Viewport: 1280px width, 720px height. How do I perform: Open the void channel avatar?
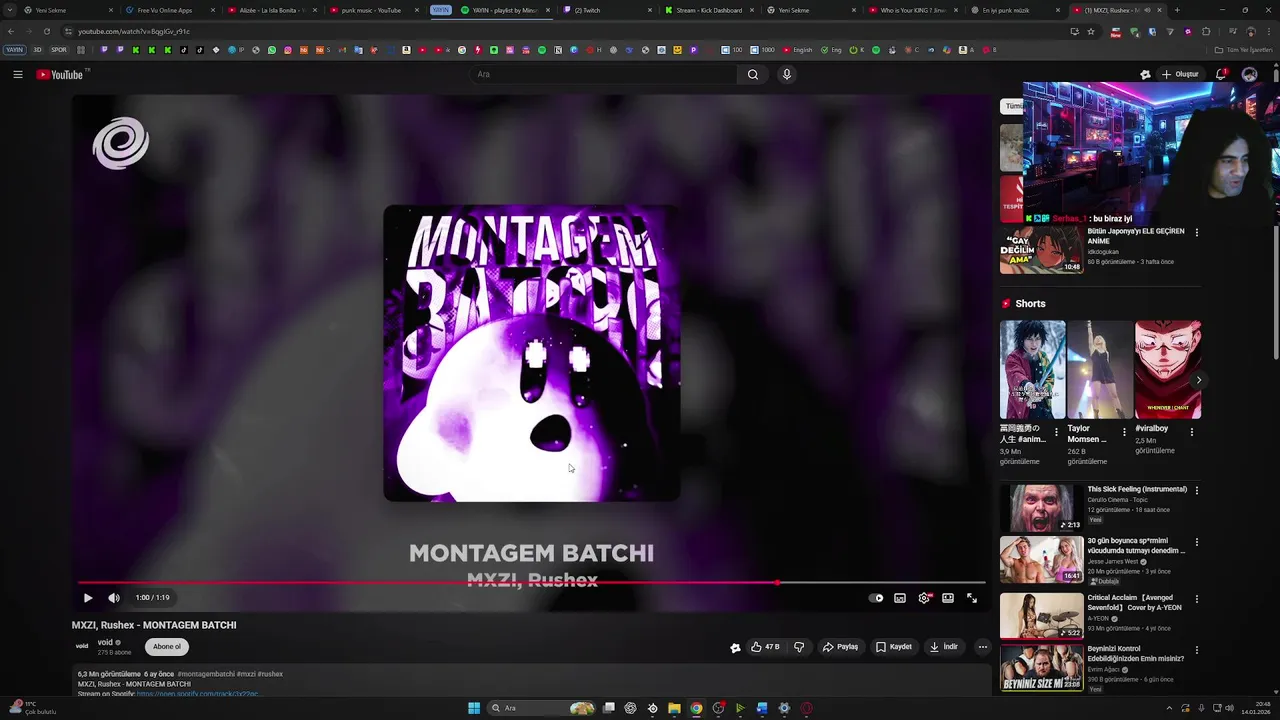[82, 646]
